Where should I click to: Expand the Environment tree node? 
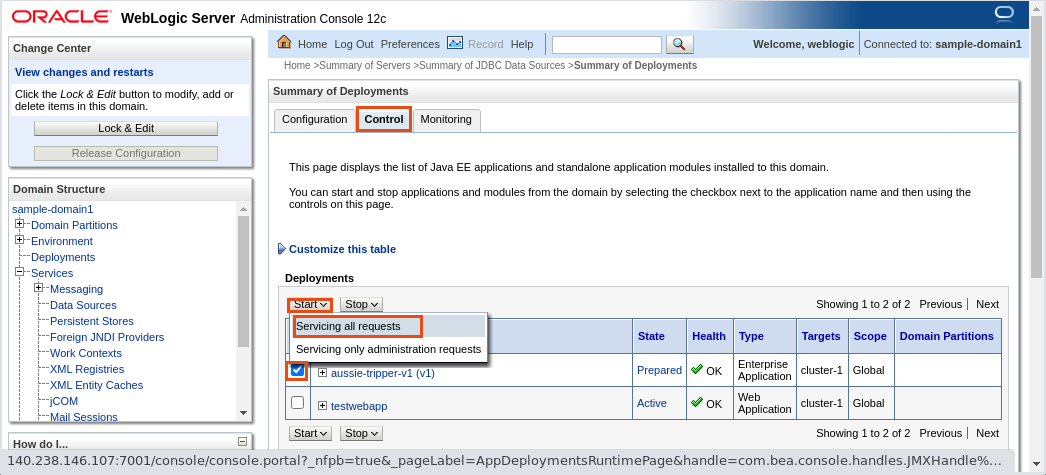coord(19,240)
